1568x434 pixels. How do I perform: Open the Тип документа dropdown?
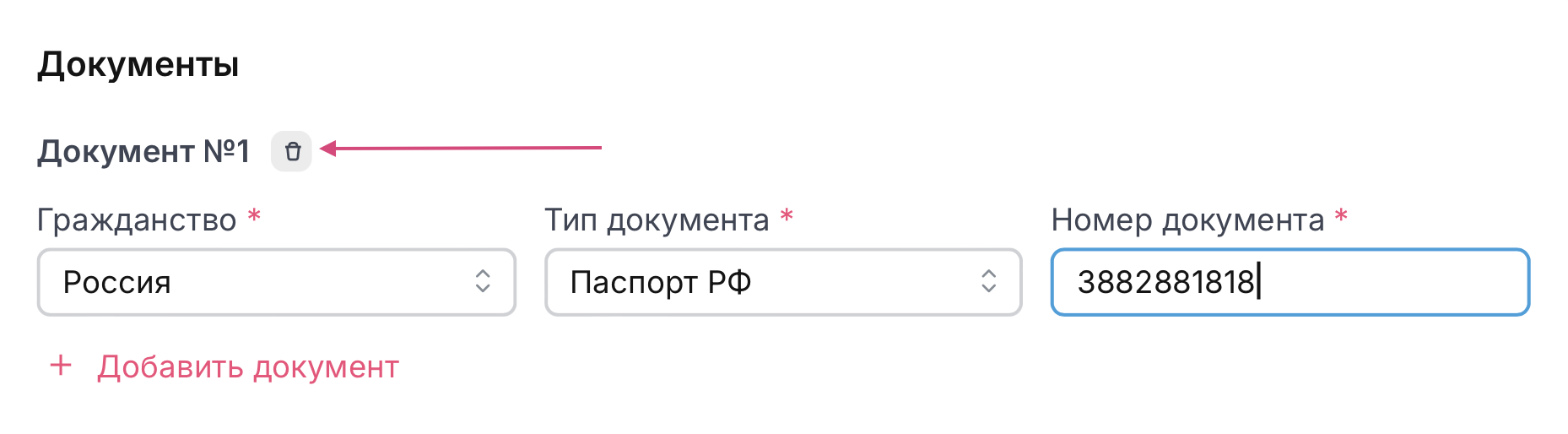coord(783,282)
